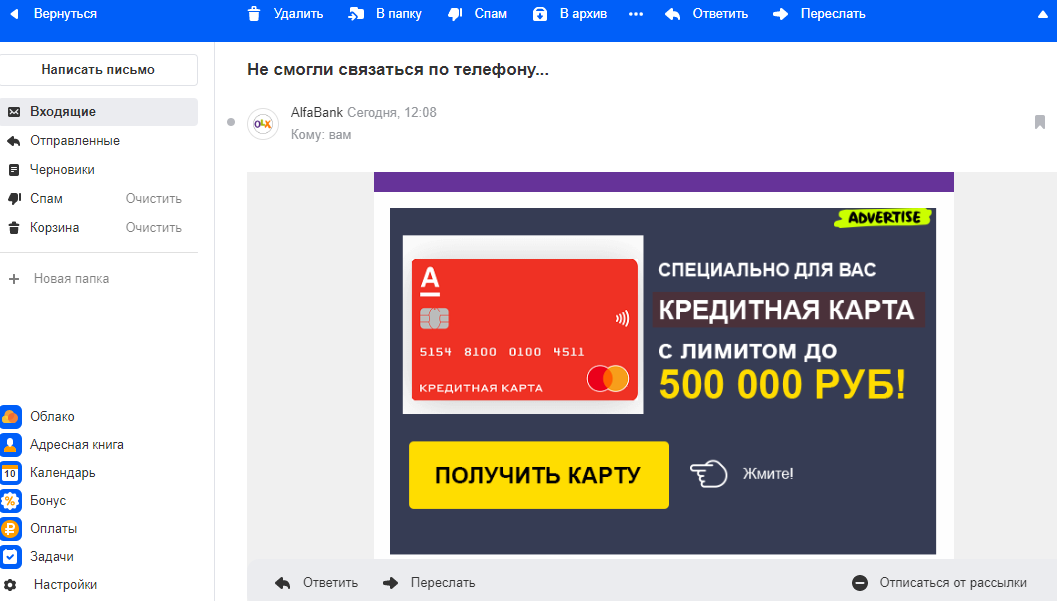Click the archive box icon for В архив
1057x601 pixels.
click(540, 13)
